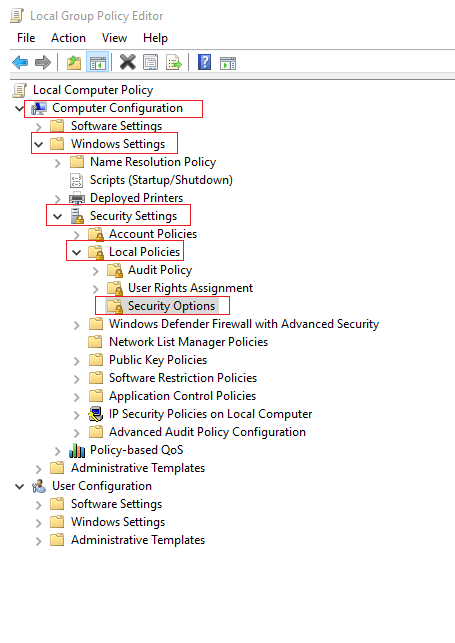455x643 pixels.
Task: Open the View menu
Action: pos(114,38)
